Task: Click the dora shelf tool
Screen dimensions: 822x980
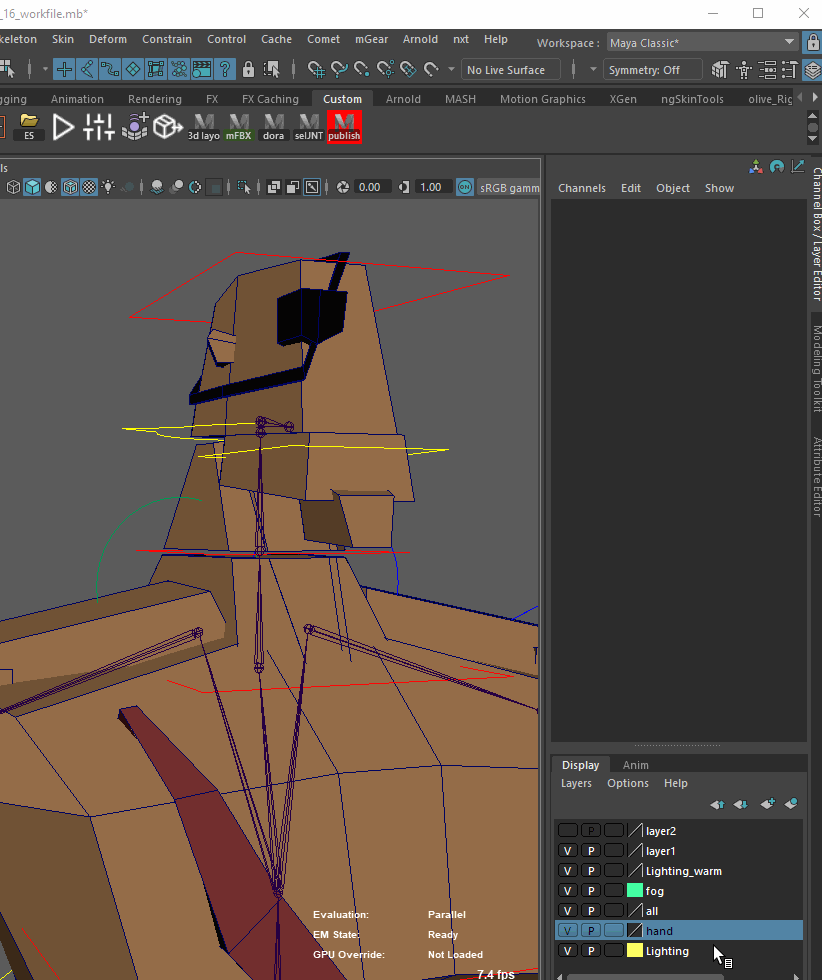Action: [x=273, y=127]
